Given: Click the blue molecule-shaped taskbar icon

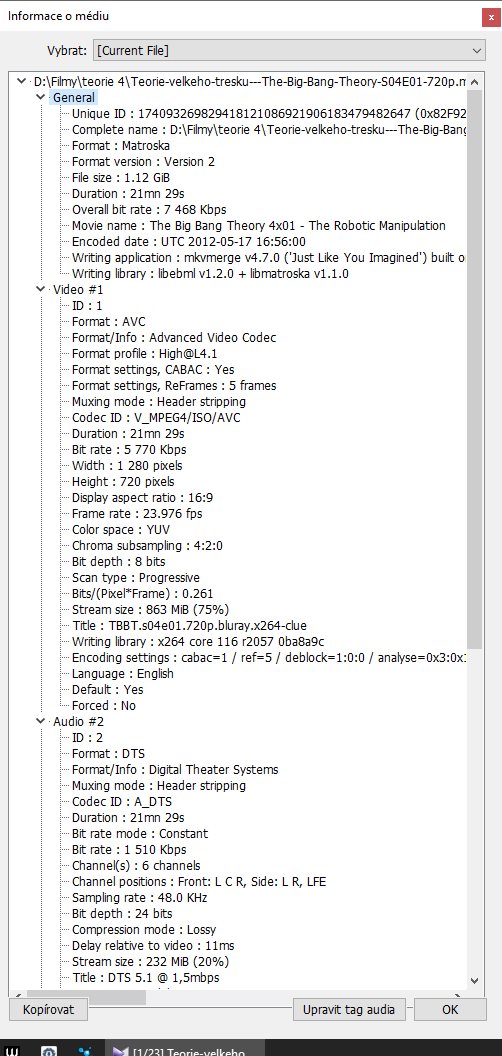Looking at the screenshot, I should coord(86,1051).
